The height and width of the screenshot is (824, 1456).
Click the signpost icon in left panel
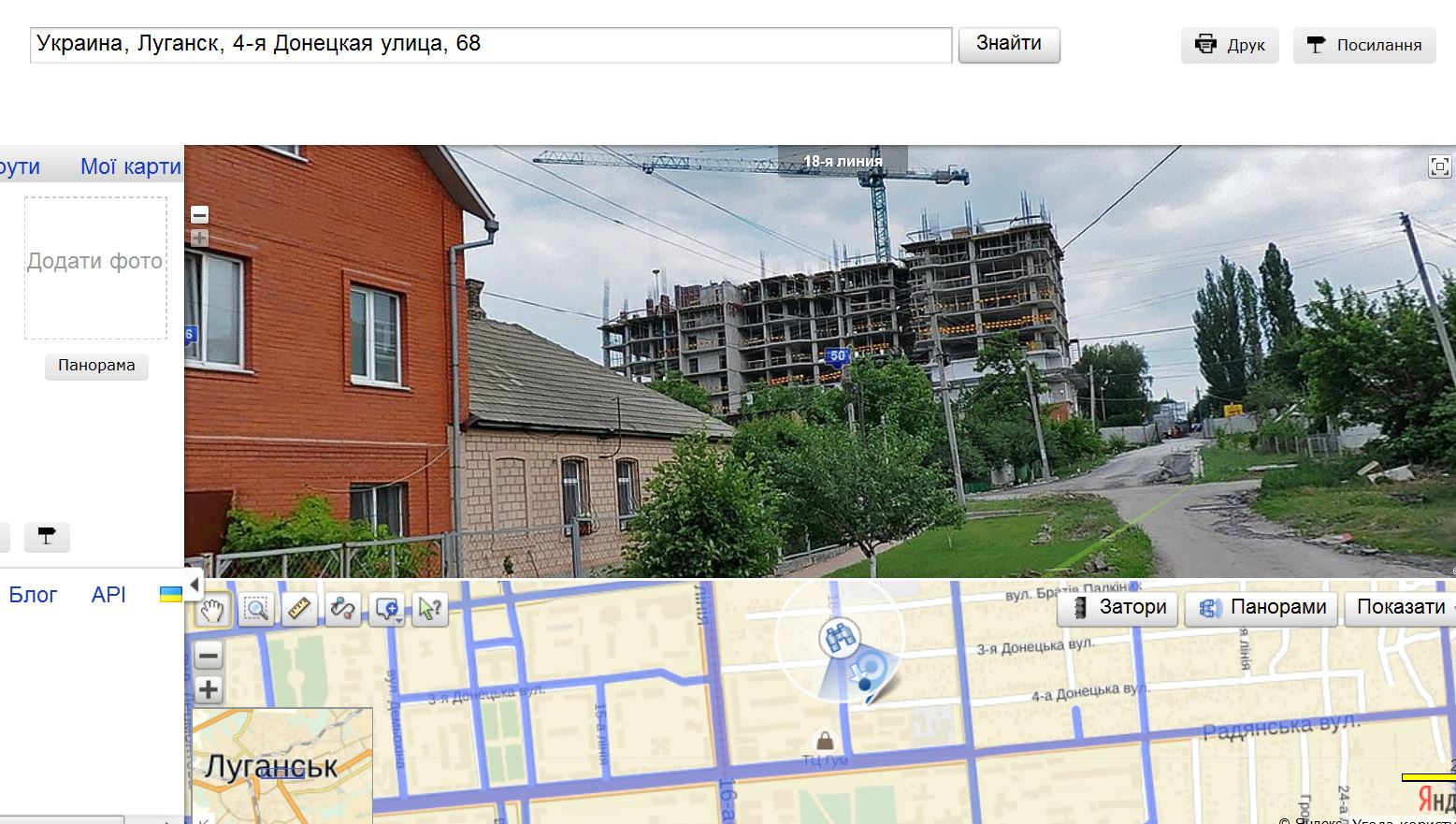(47, 537)
